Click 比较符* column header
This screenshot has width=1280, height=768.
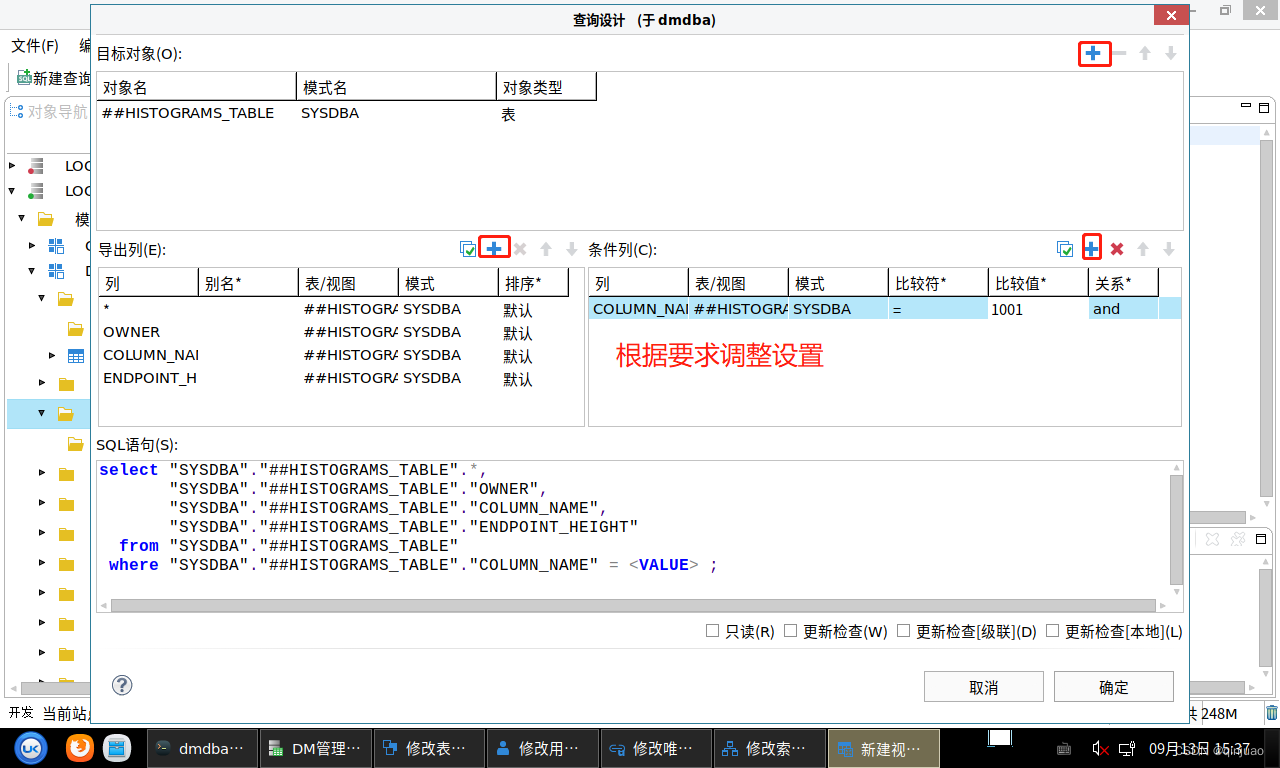(x=938, y=283)
